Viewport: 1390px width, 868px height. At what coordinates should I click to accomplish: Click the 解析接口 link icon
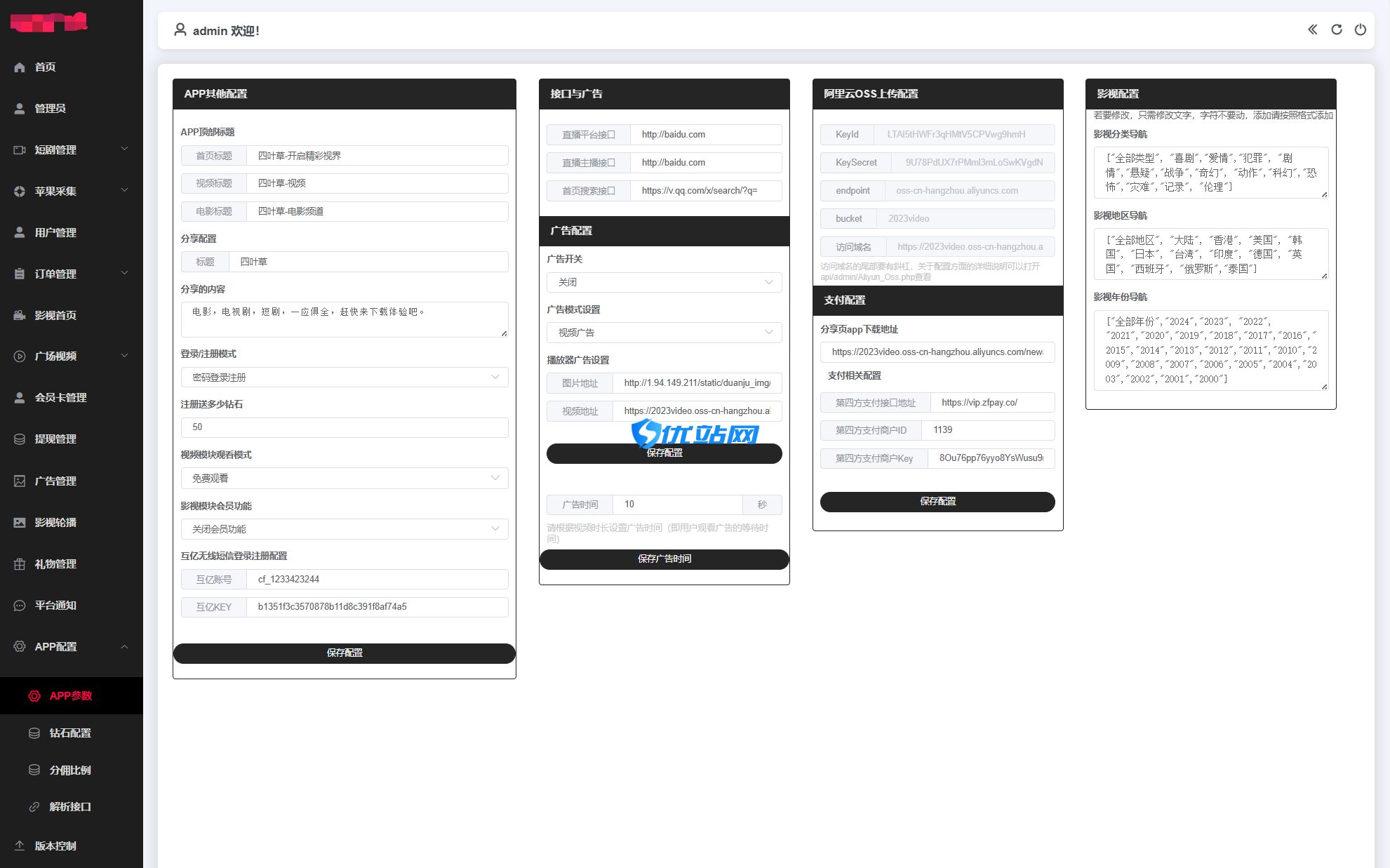pos(34,807)
